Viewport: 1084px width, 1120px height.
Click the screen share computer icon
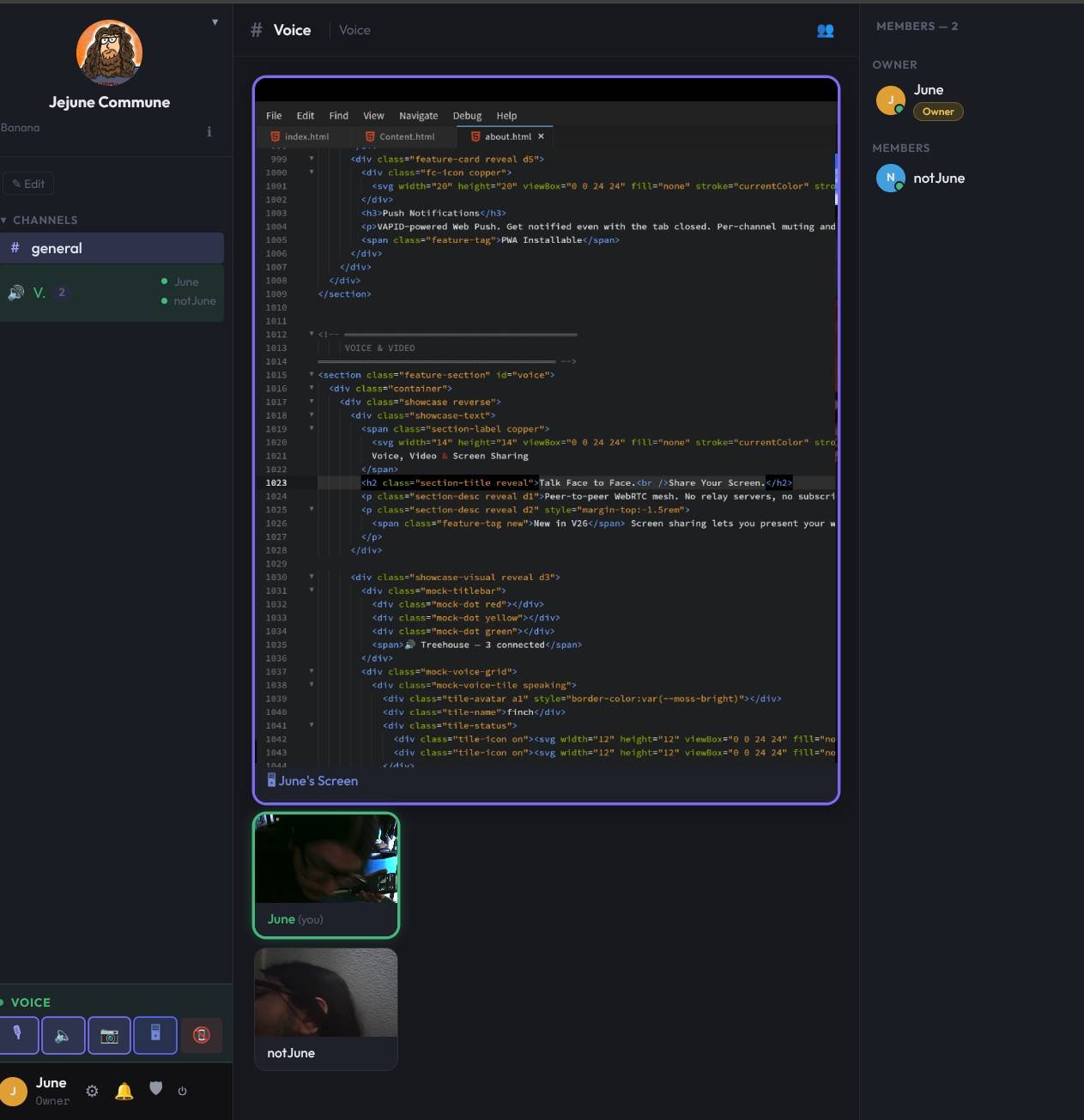(155, 1035)
